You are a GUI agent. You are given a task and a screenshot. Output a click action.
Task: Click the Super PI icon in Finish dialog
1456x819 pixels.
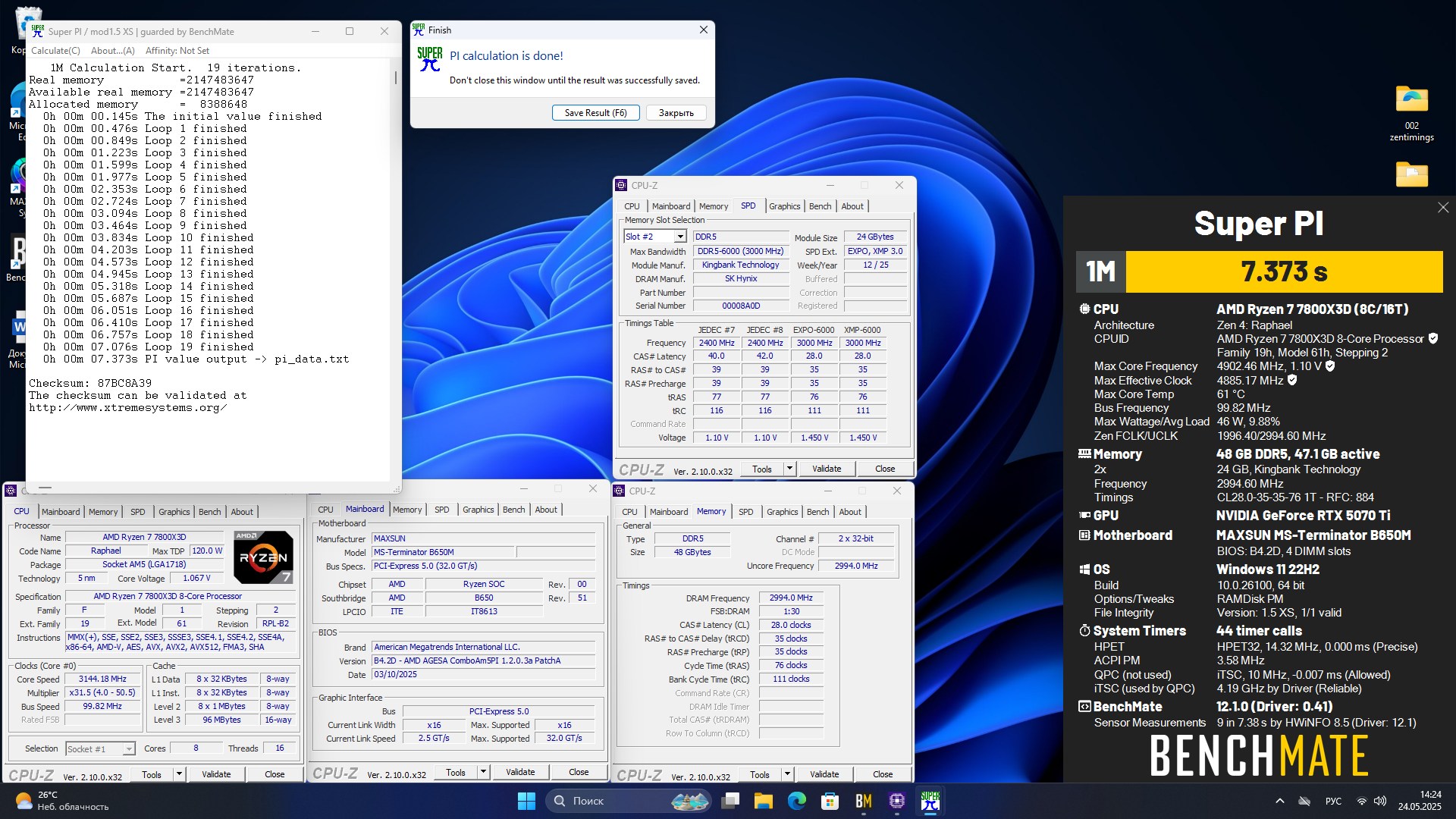(x=430, y=59)
